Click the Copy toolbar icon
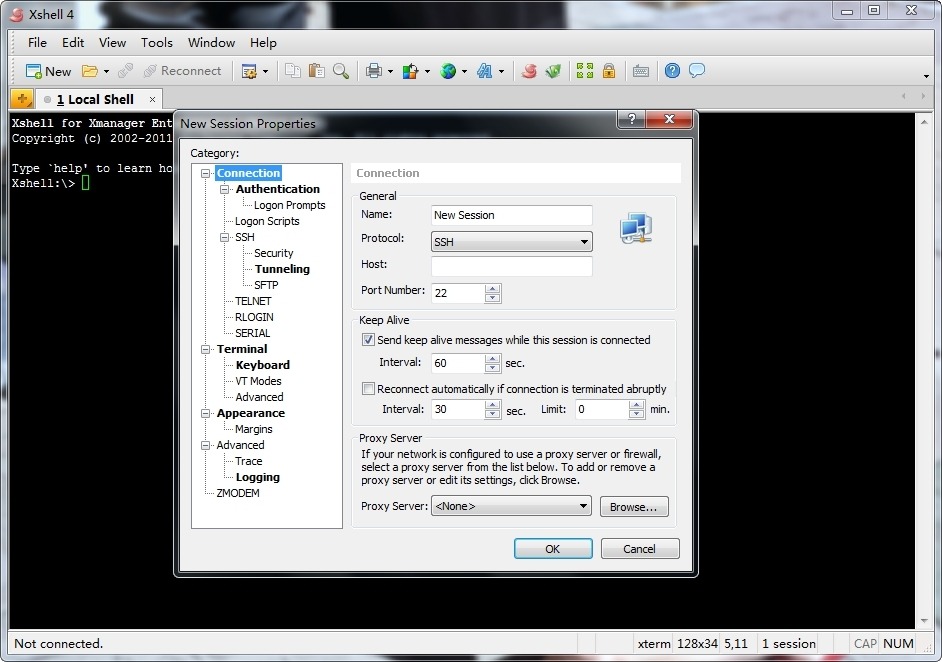The width and height of the screenshot is (942, 662). (x=293, y=71)
